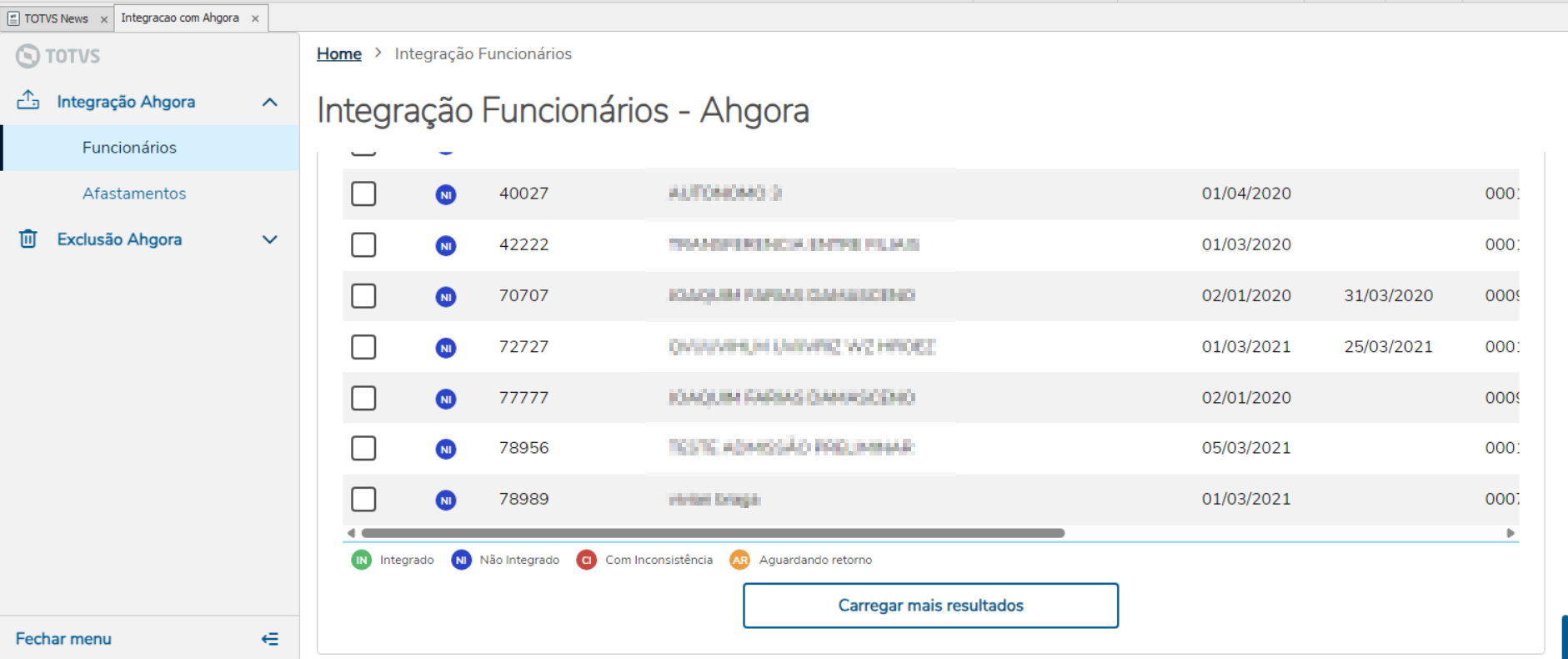Switch to the TOTVS News tab
The width and height of the screenshot is (1568, 659).
pyautogui.click(x=56, y=18)
